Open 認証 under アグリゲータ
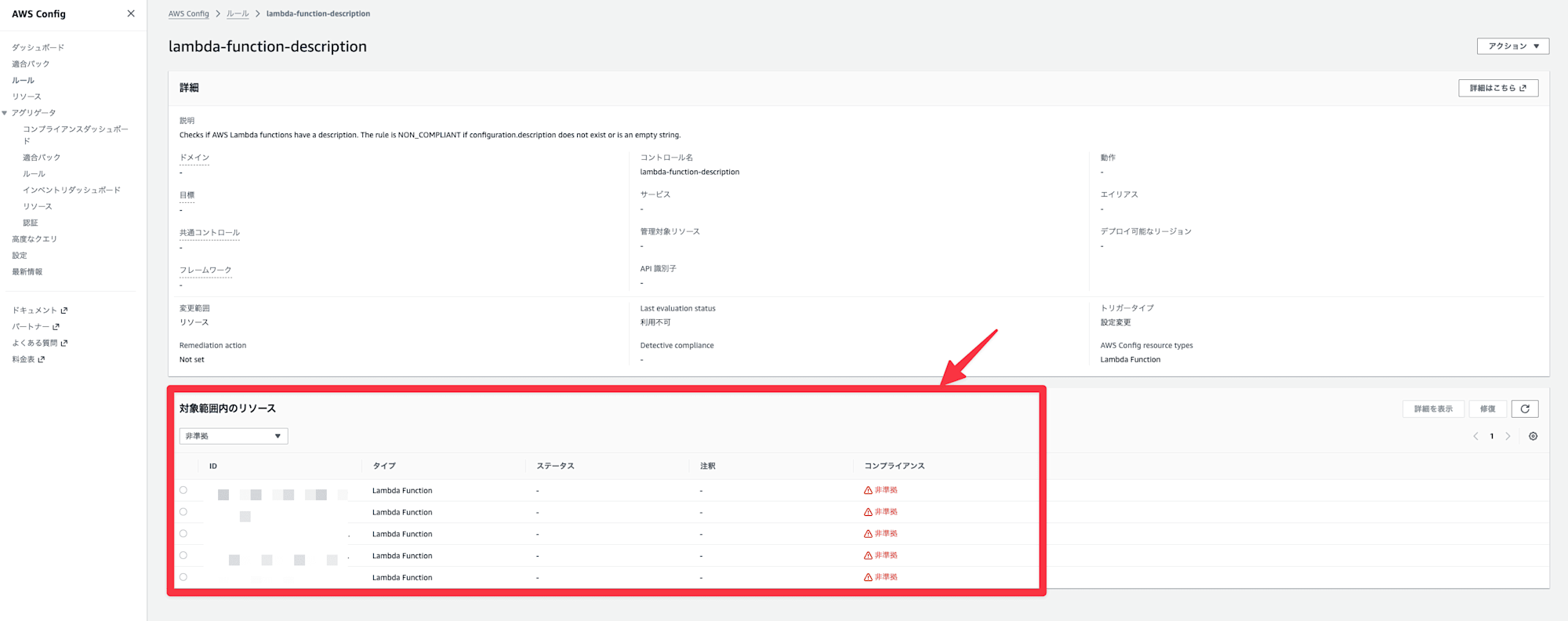Viewport: 1568px width, 621px height. coord(31,223)
